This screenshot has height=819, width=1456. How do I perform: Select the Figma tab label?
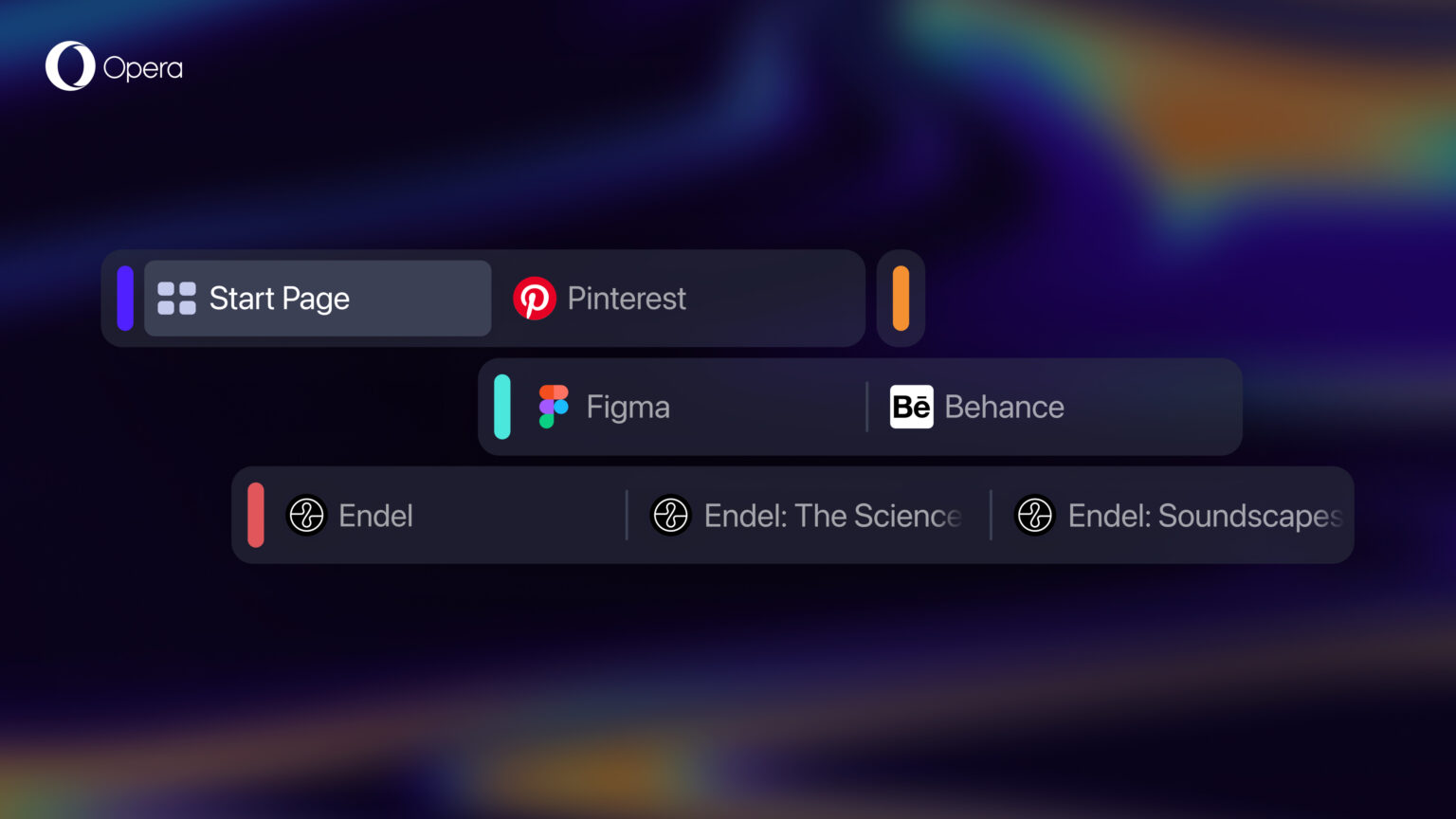click(x=628, y=407)
